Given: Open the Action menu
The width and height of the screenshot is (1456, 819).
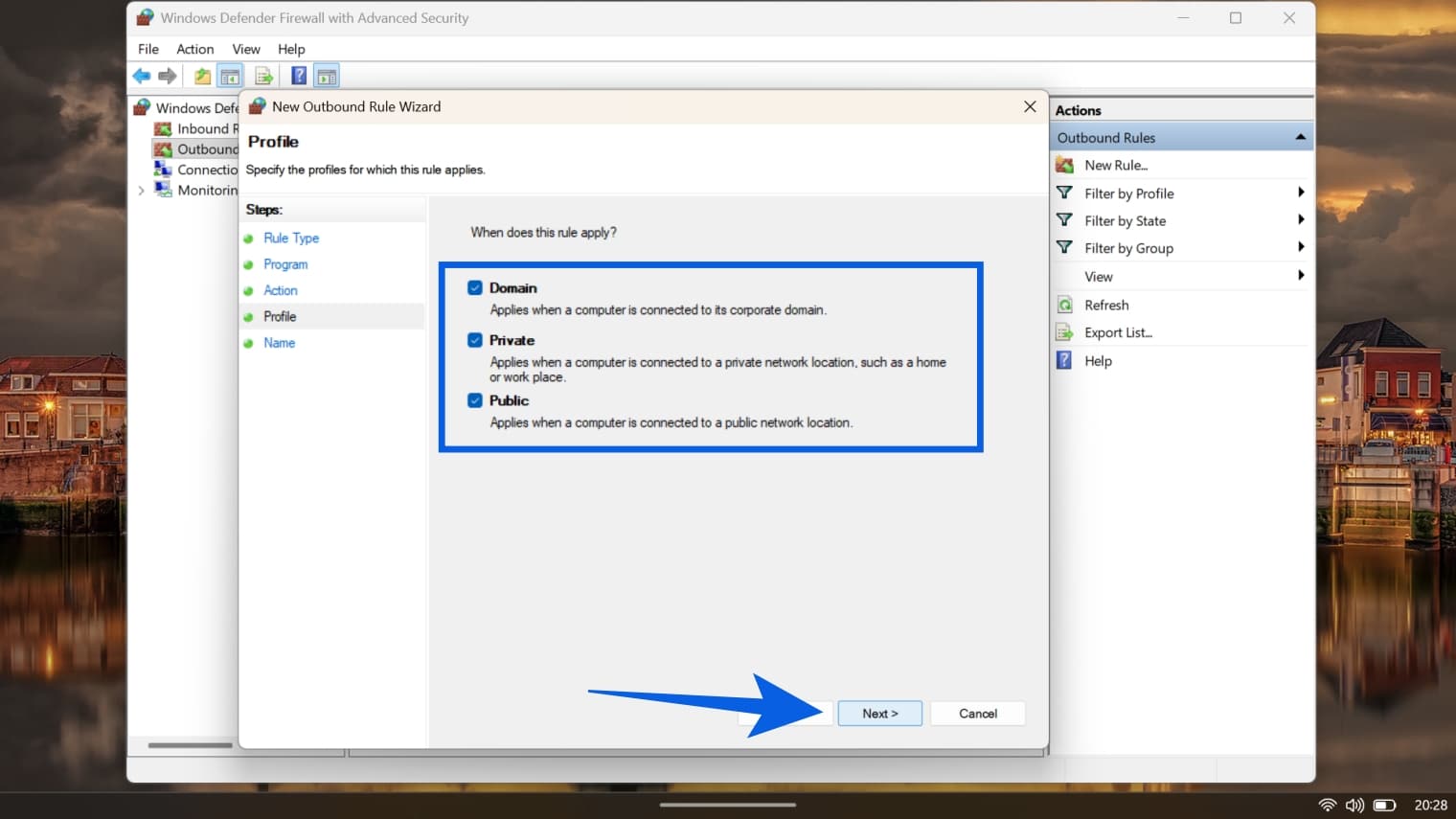Looking at the screenshot, I should click(x=195, y=49).
